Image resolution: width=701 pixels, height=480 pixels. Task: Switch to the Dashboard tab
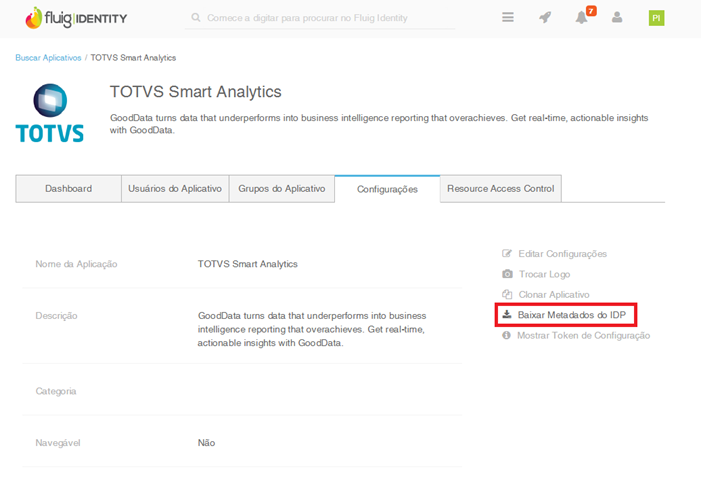[68, 189]
